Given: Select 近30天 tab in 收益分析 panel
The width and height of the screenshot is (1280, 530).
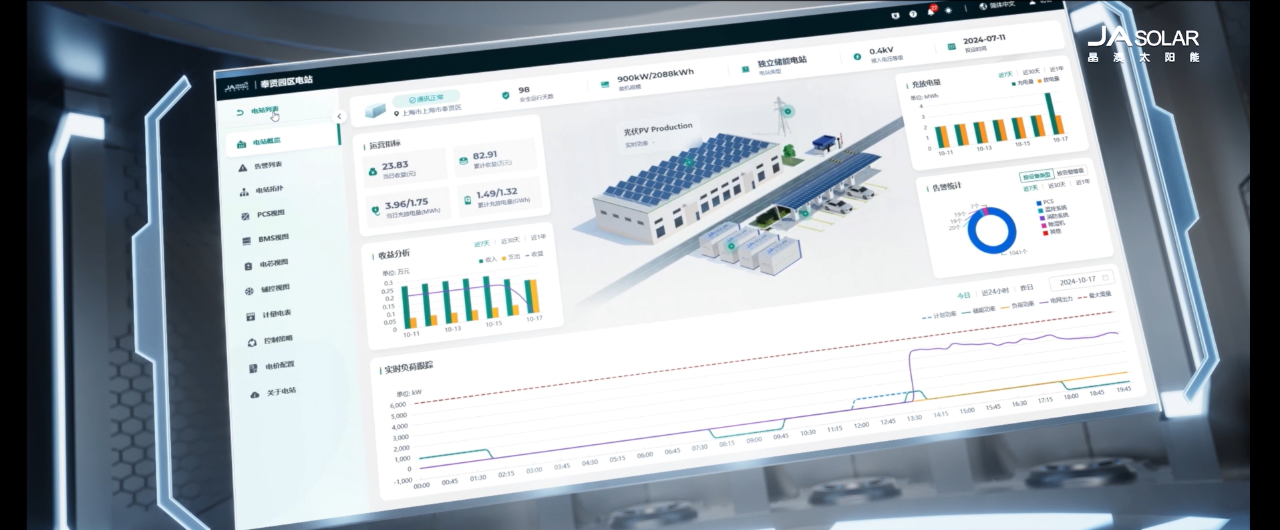Looking at the screenshot, I should 510,240.
